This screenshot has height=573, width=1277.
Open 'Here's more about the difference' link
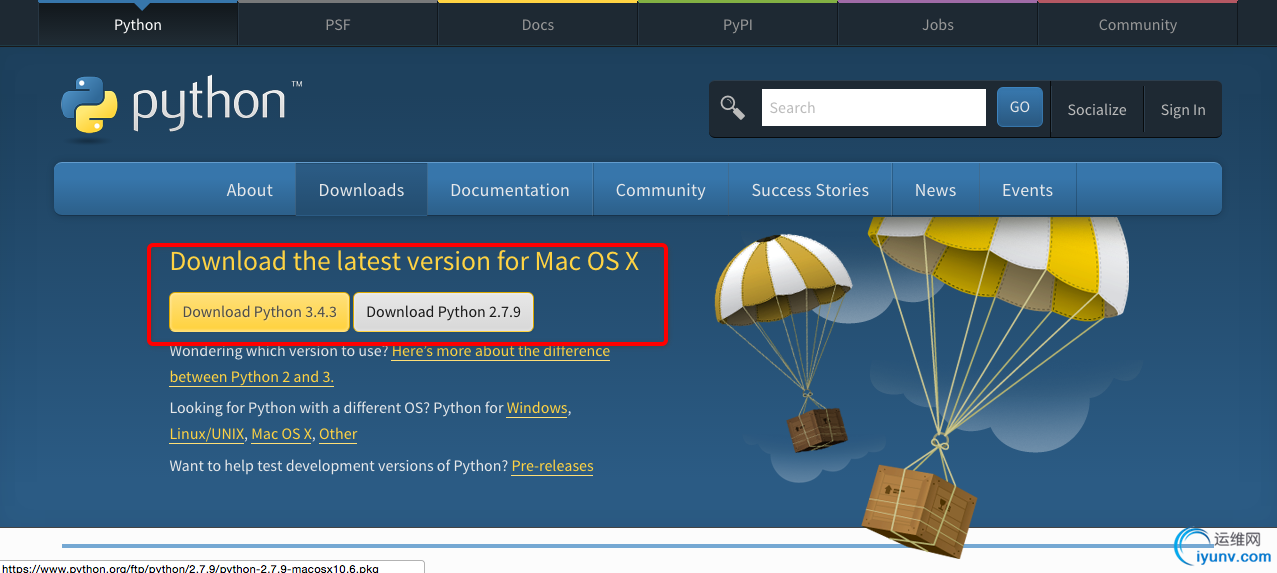[x=501, y=351]
